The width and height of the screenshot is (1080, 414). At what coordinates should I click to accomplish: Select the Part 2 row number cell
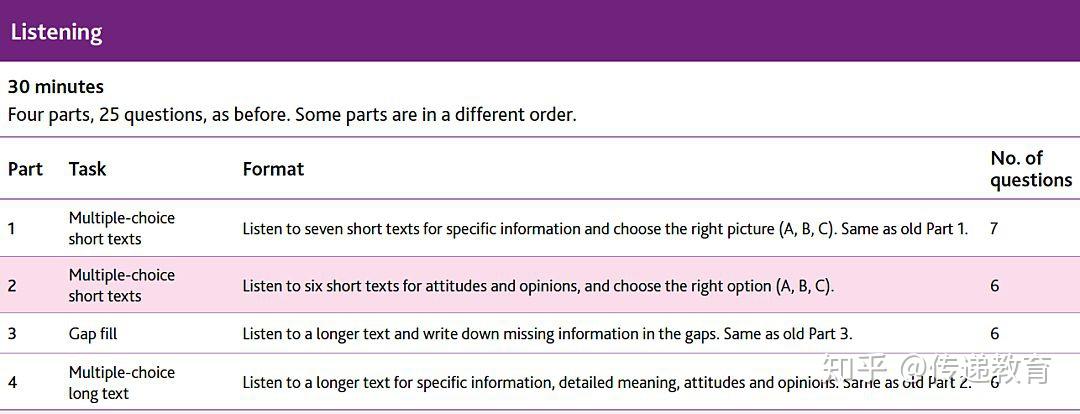(x=12, y=285)
